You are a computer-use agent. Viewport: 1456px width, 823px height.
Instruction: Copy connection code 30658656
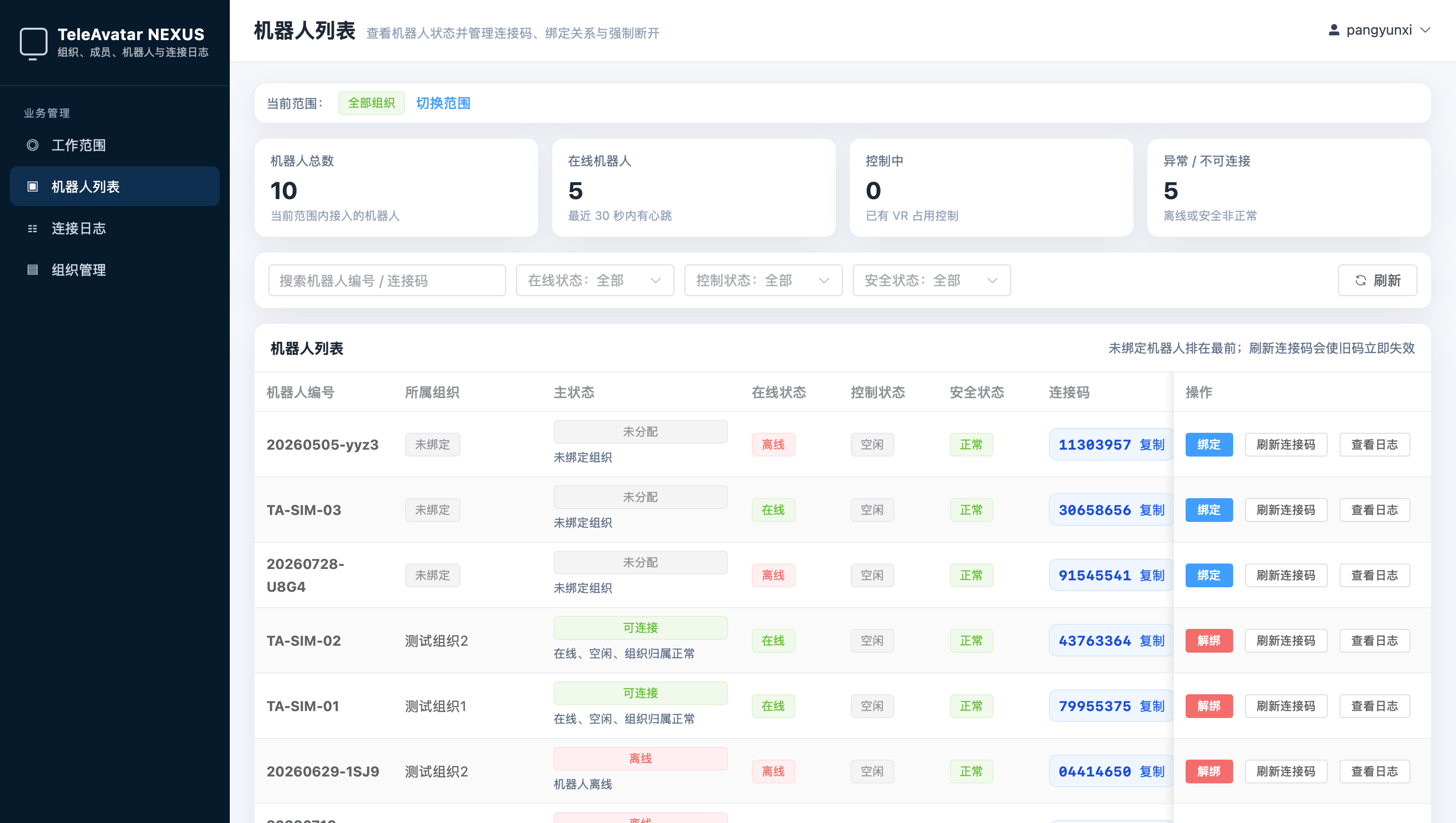(1152, 510)
